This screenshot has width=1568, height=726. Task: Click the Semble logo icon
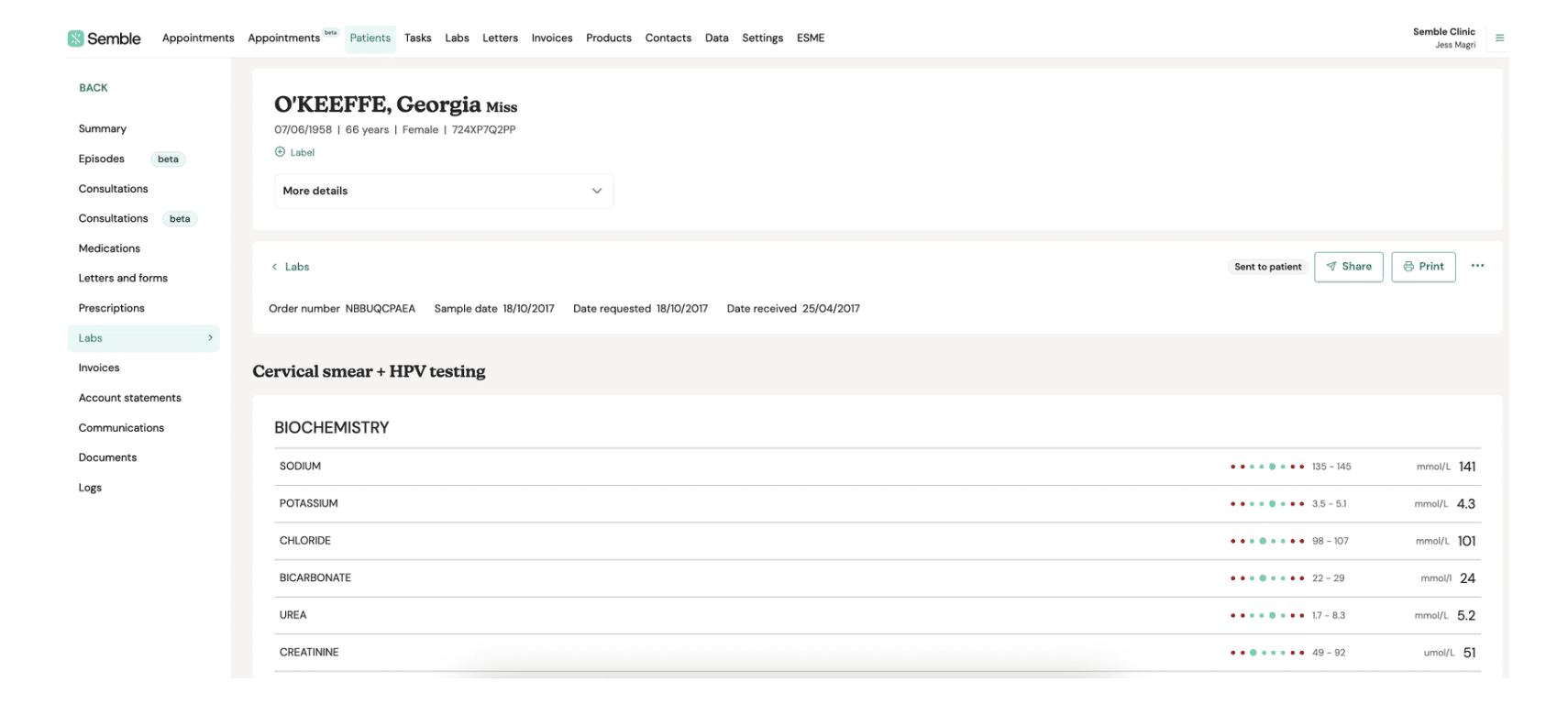coord(75,38)
